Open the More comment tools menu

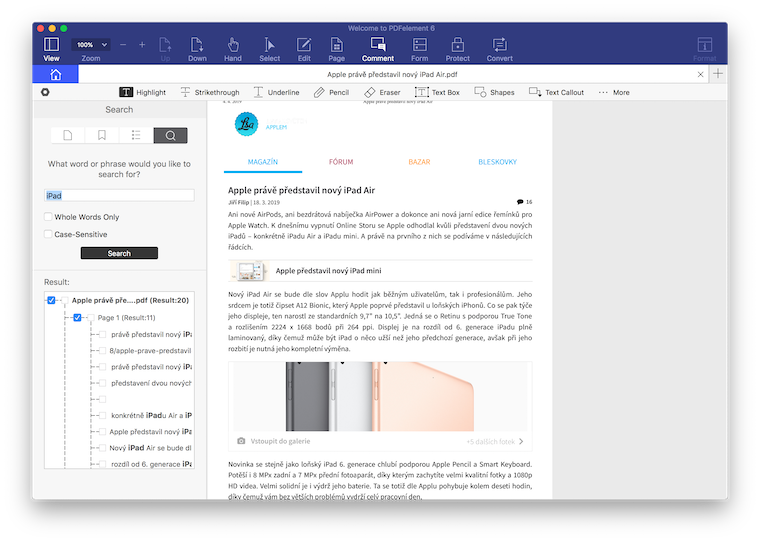pos(614,92)
